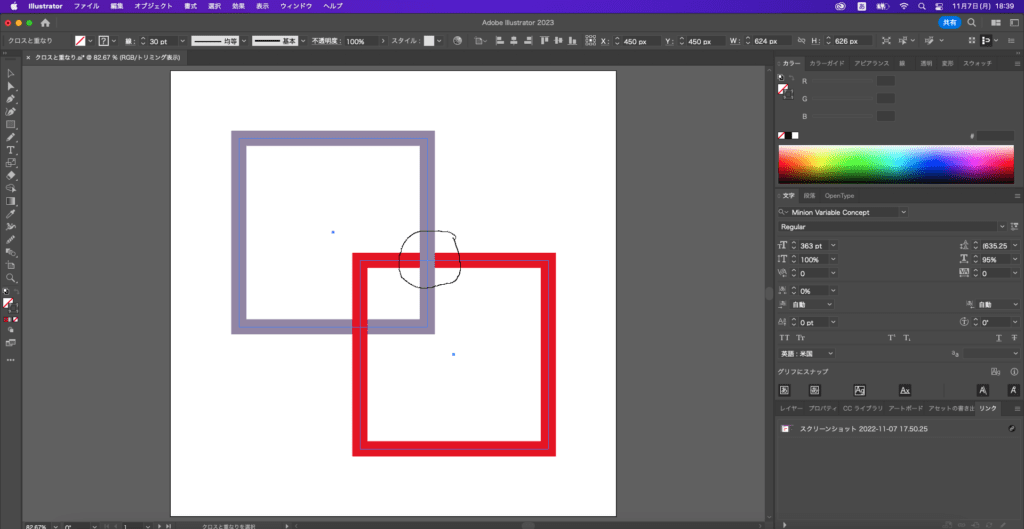Toggle All Caps (TT) text style

pos(785,338)
